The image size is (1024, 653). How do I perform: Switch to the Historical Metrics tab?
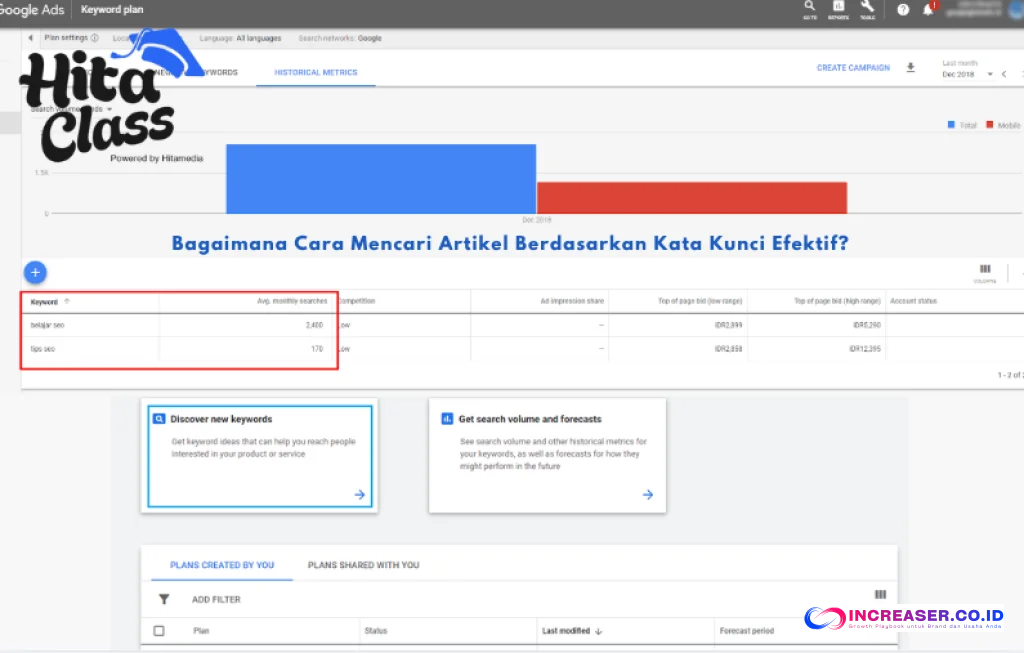click(x=316, y=72)
